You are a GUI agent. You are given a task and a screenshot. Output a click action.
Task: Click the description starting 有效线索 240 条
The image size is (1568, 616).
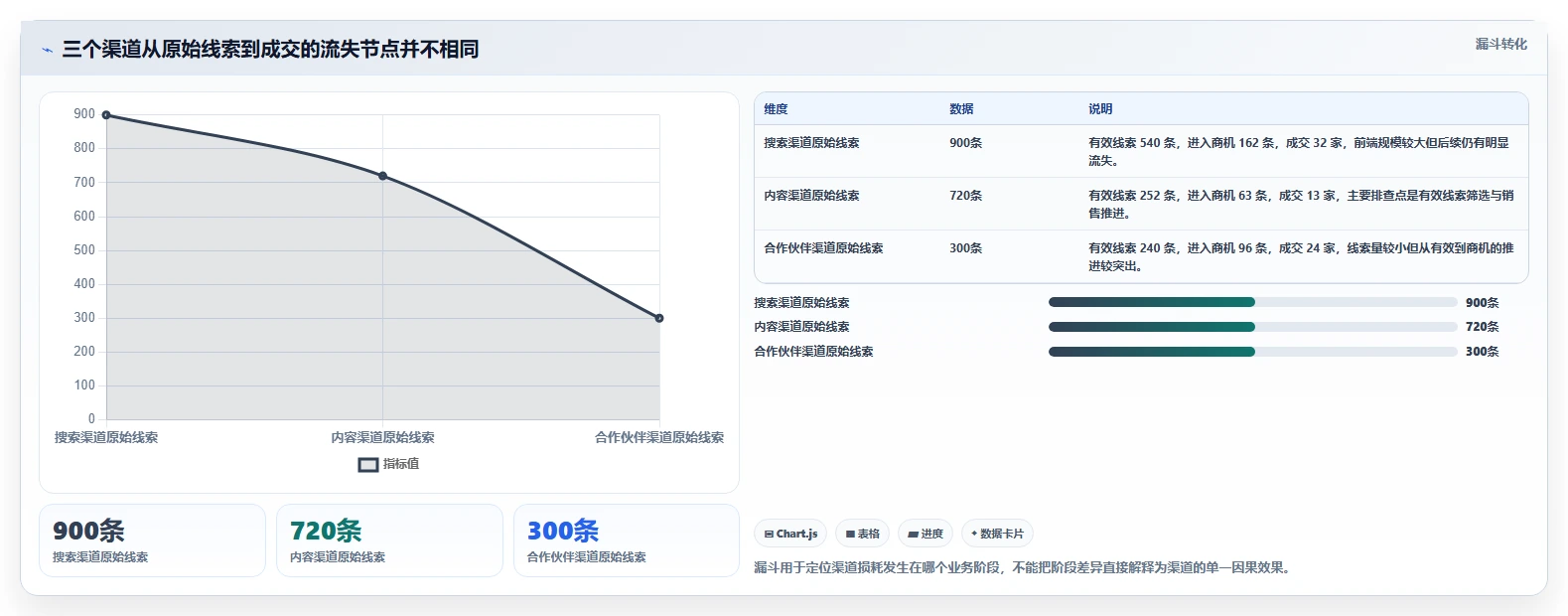(x=1301, y=256)
